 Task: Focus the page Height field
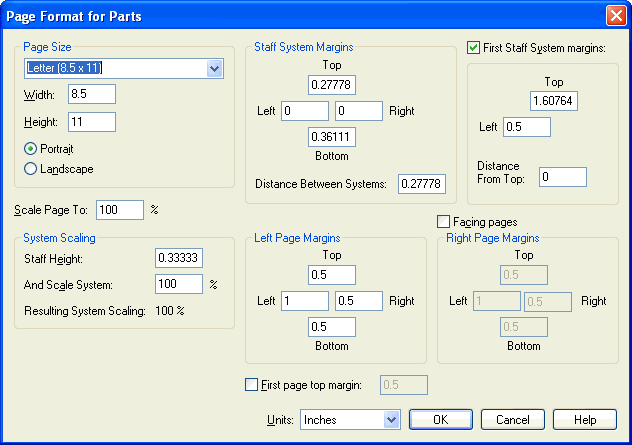(x=92, y=122)
